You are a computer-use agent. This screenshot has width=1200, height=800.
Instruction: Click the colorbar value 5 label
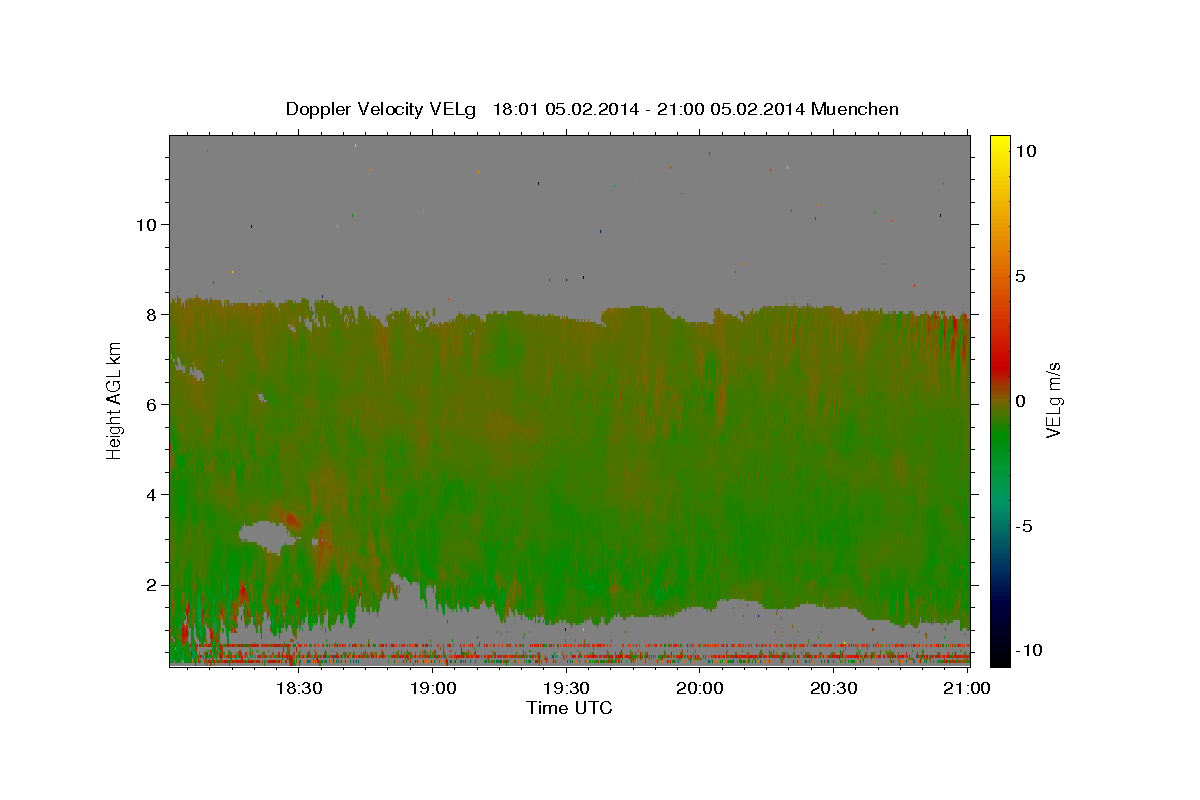1021,276
